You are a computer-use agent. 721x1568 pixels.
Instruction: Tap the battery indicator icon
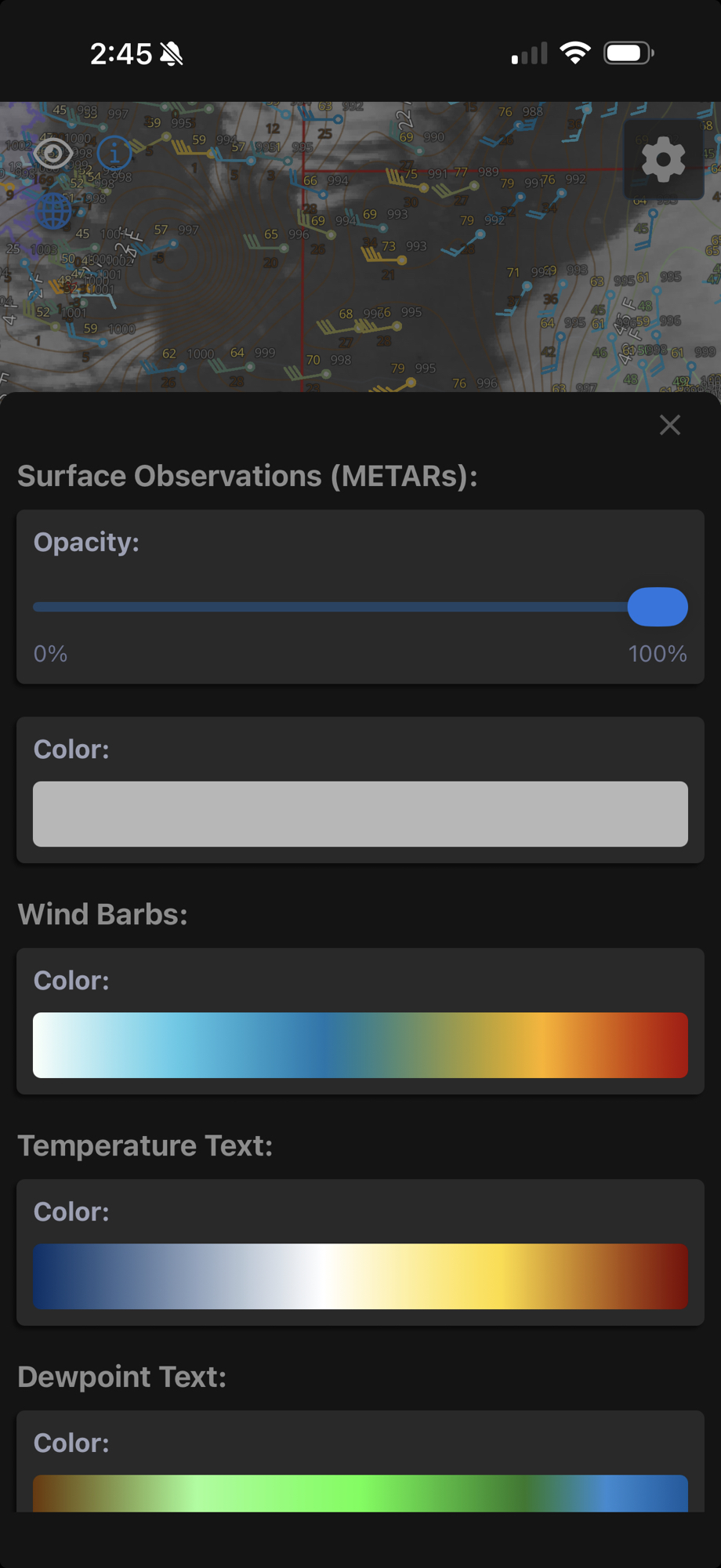tap(629, 53)
